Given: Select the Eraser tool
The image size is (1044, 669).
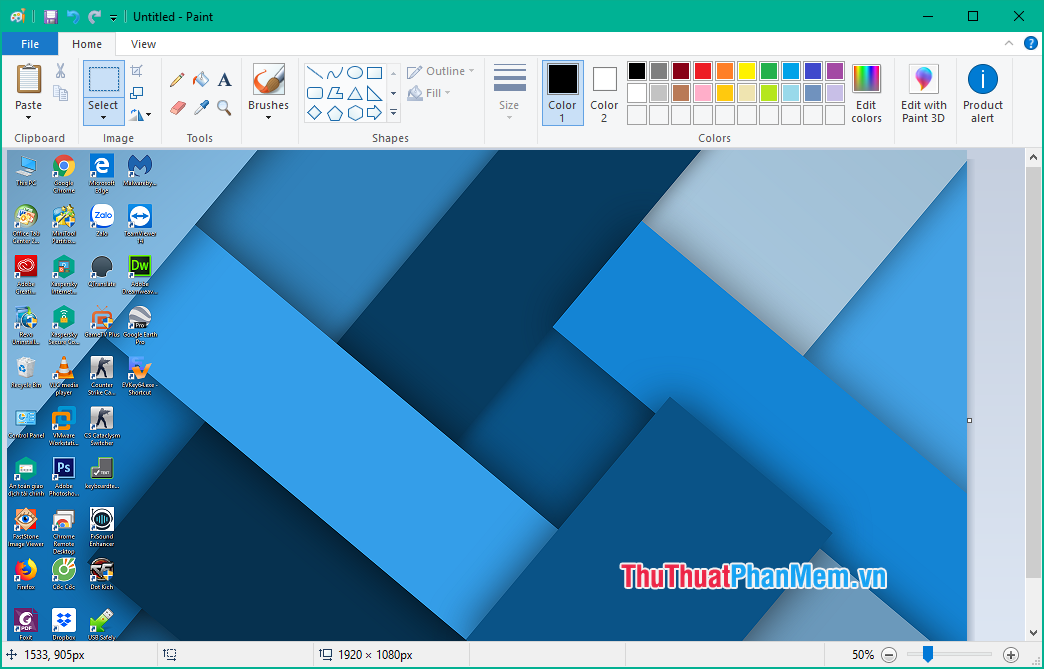Looking at the screenshot, I should [x=177, y=106].
